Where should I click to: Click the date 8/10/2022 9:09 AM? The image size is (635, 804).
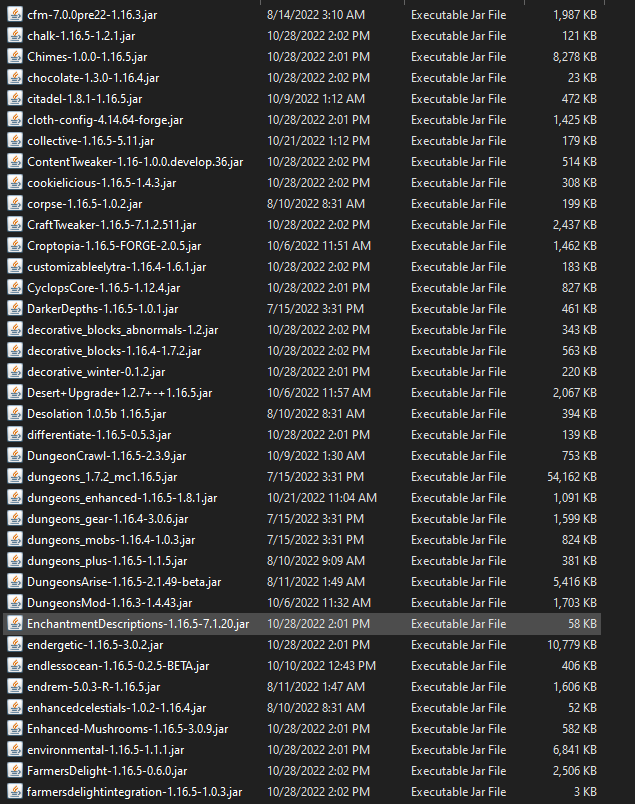click(316, 561)
